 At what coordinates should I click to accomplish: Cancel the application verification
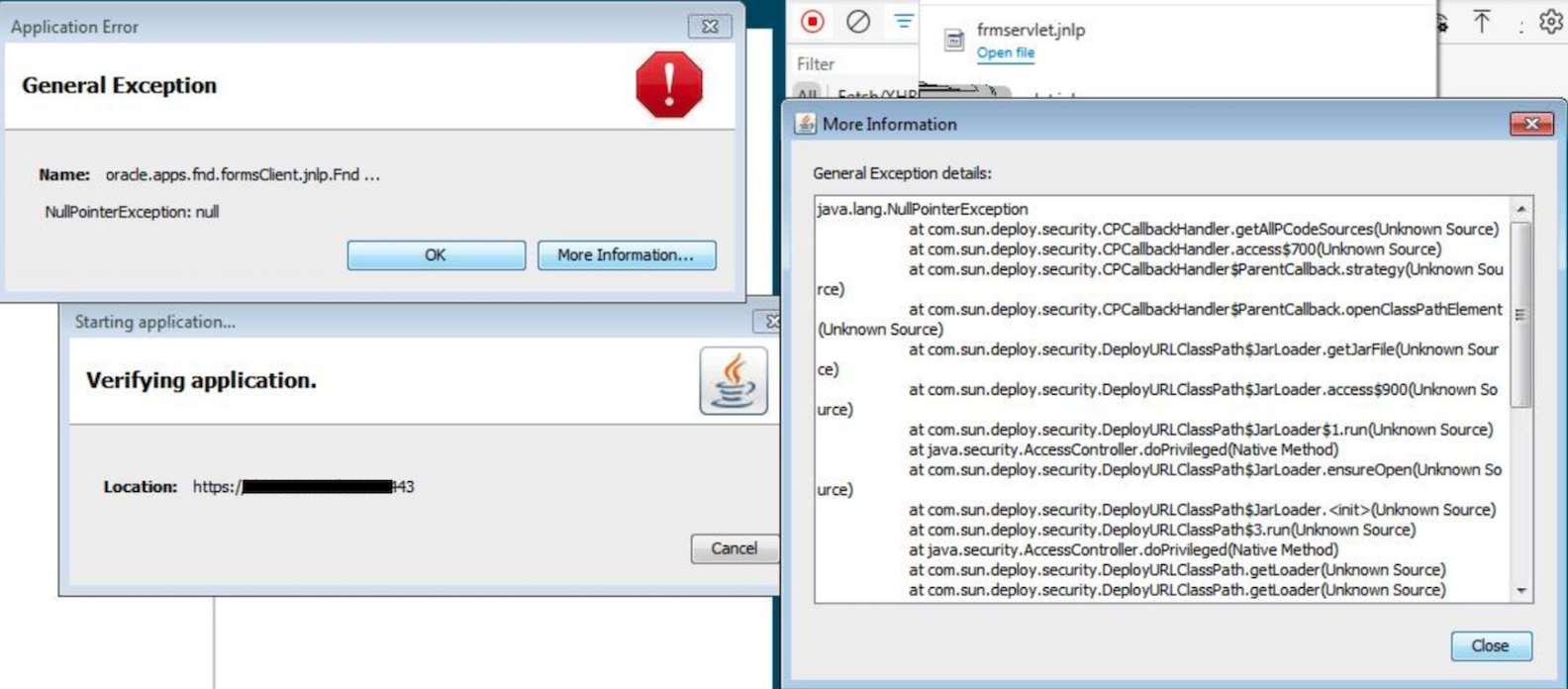coord(734,548)
